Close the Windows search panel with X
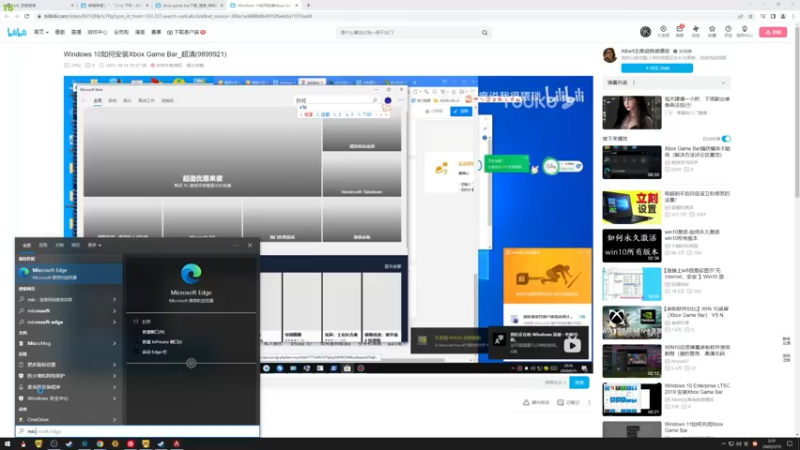This screenshot has height=450, width=800. point(250,245)
